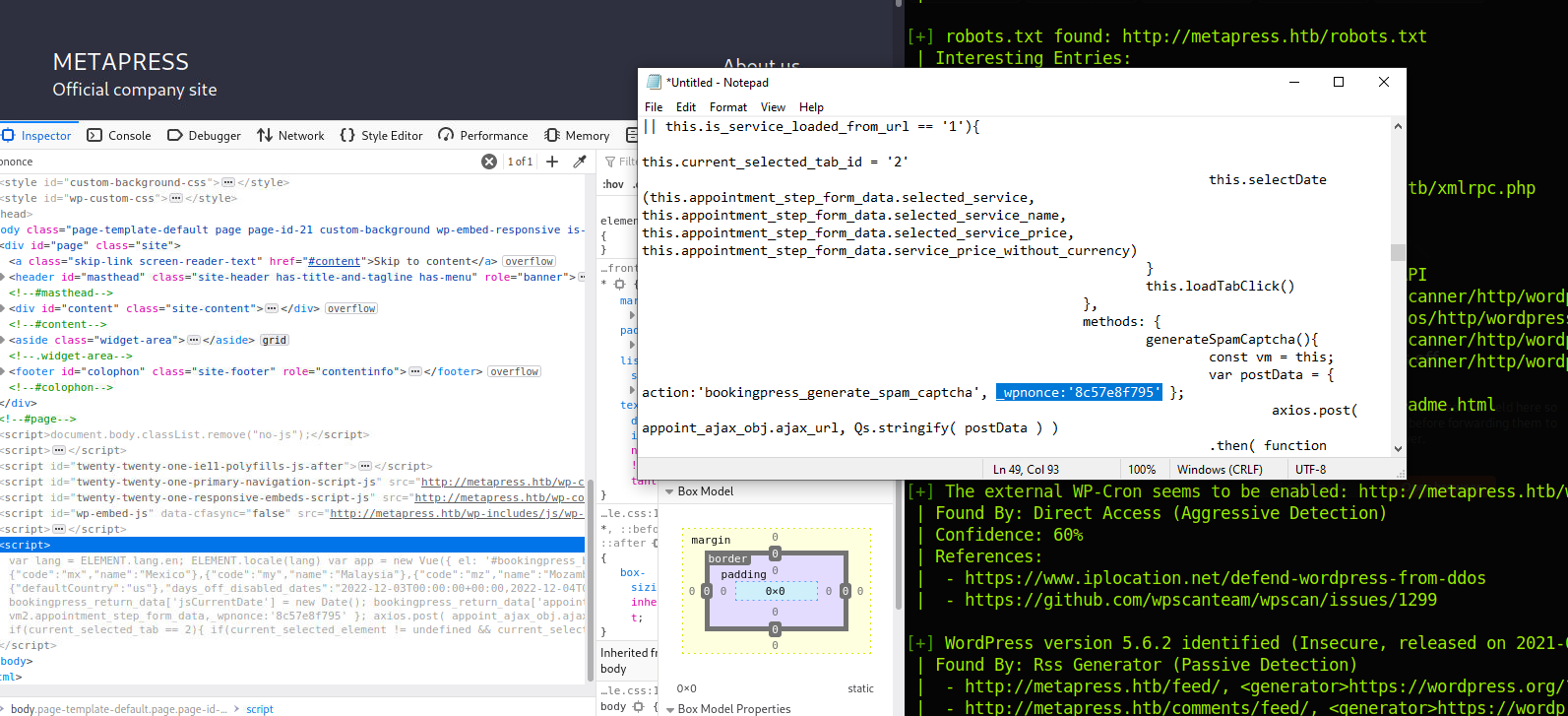Toggle the grid badge on aside element
Screen dimensions: 1568x716
point(275,340)
